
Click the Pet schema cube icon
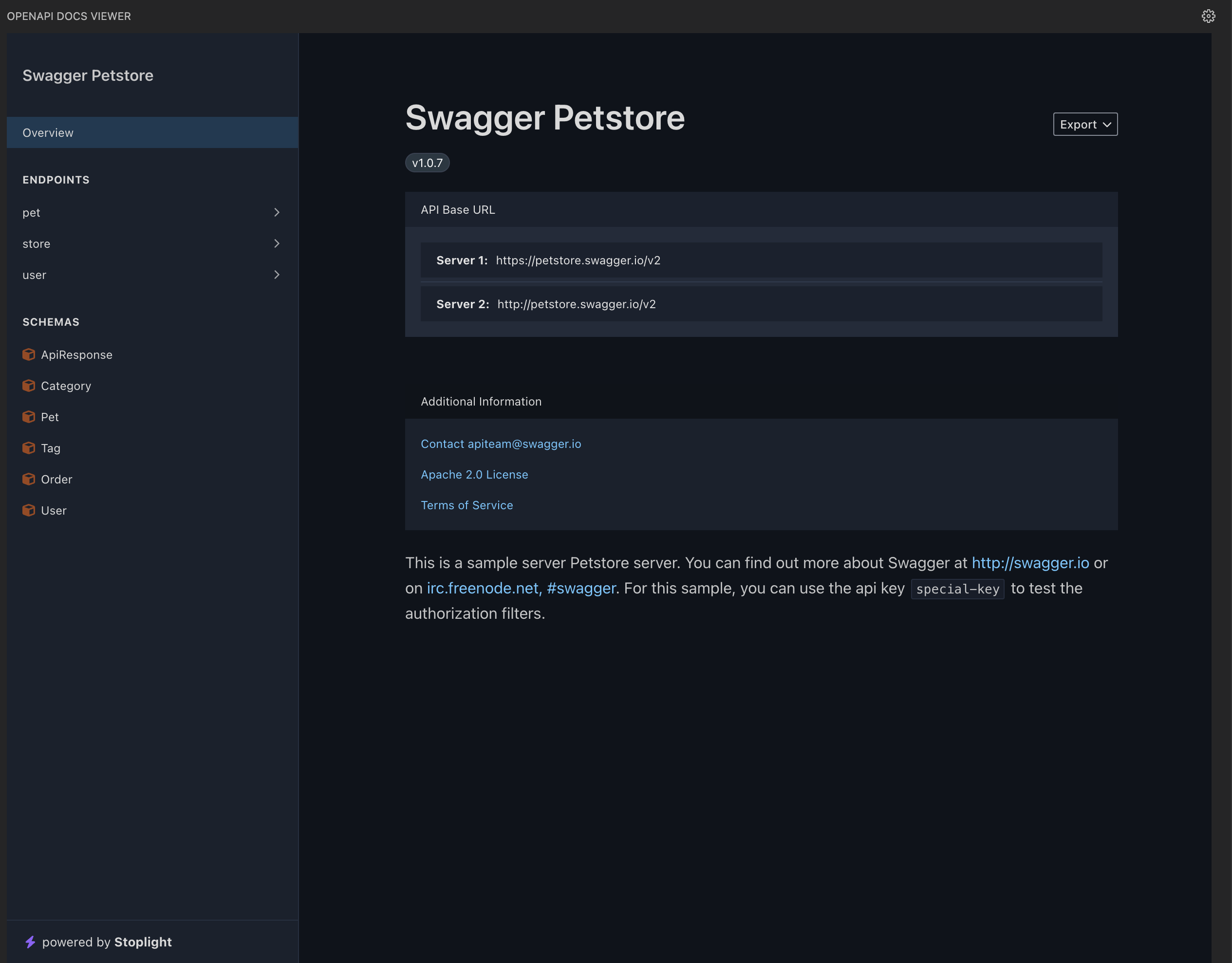pyautogui.click(x=29, y=416)
